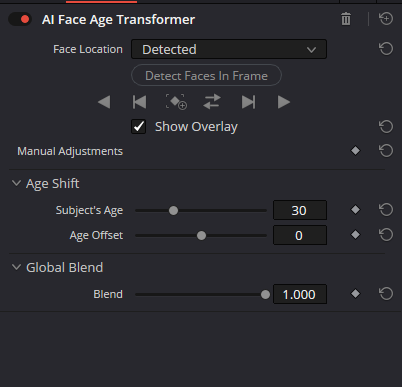Jump to next face keyframe icon
The height and width of the screenshot is (387, 402).
pos(249,102)
